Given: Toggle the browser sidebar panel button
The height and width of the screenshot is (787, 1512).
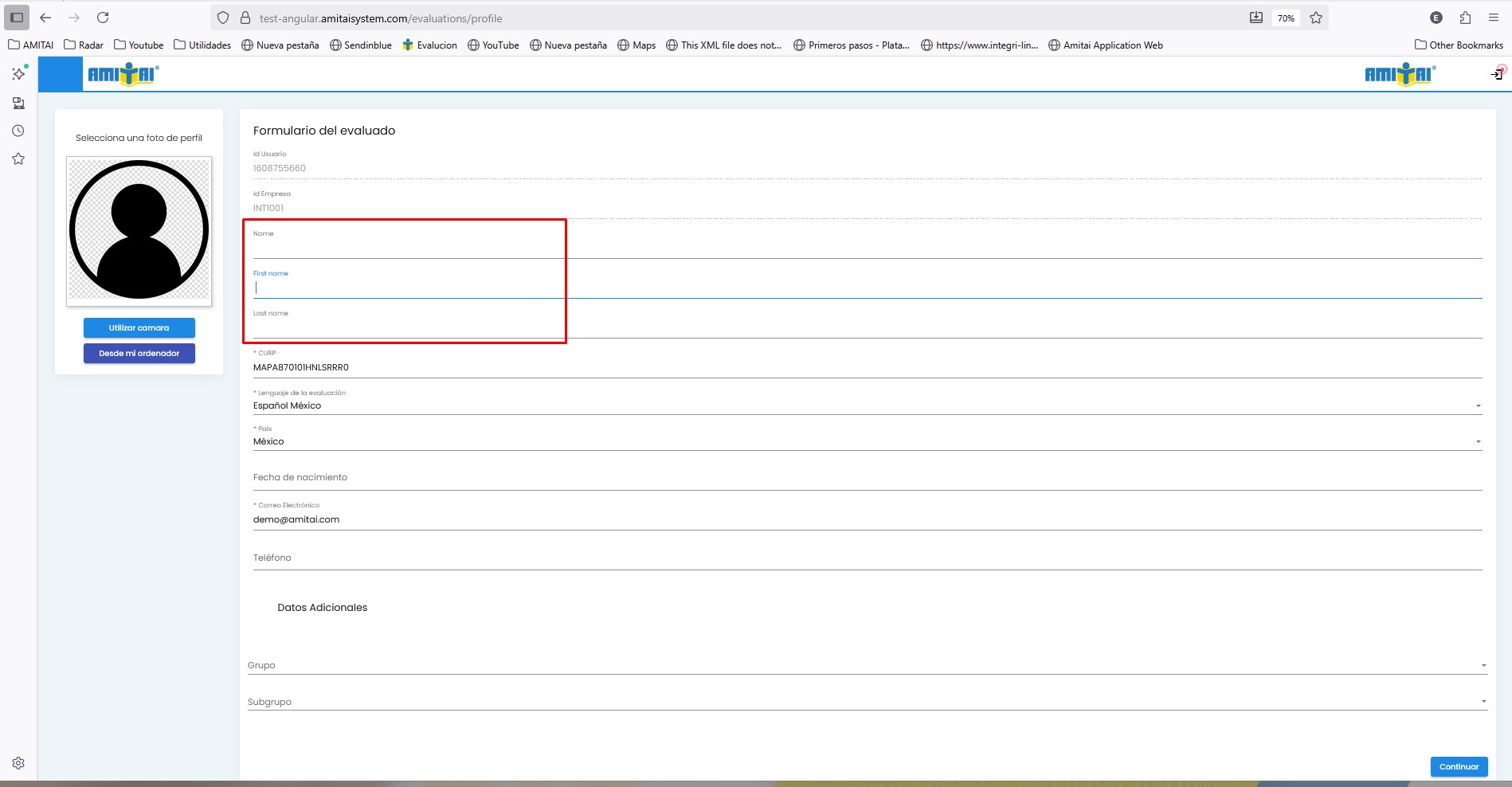Looking at the screenshot, I should coord(17,18).
